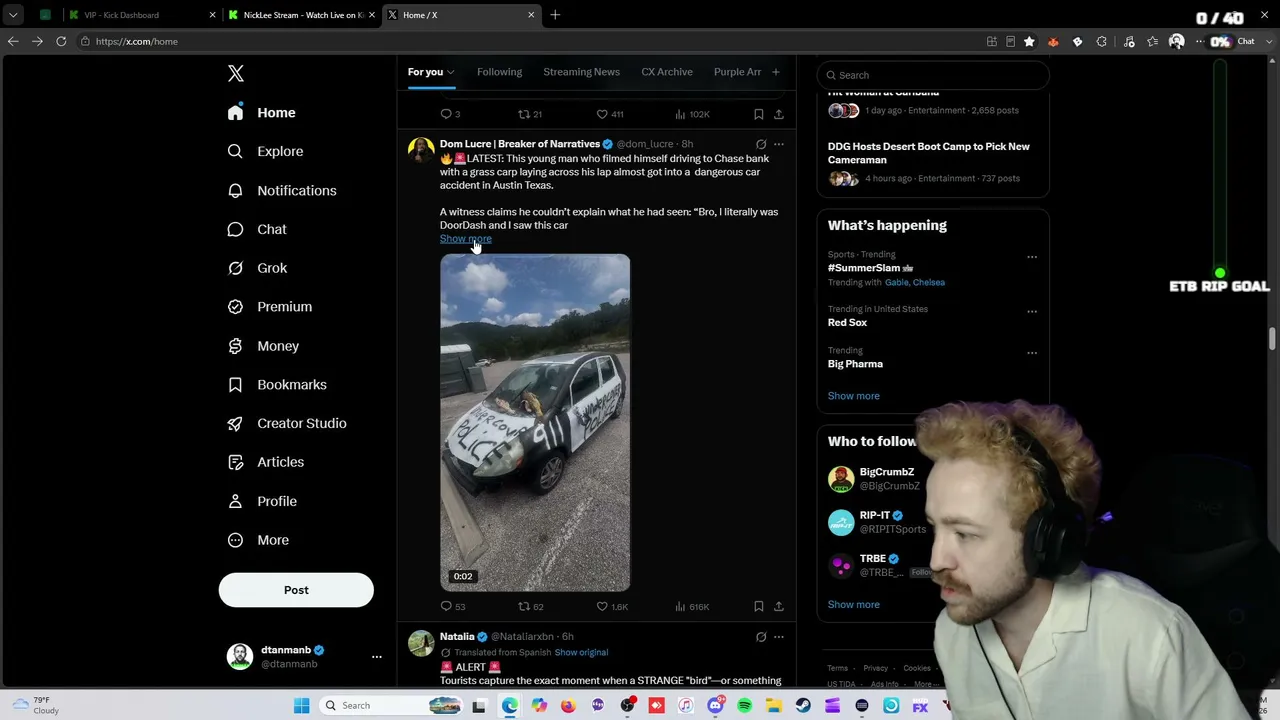Repost the Dom Lucre post

pos(530,606)
